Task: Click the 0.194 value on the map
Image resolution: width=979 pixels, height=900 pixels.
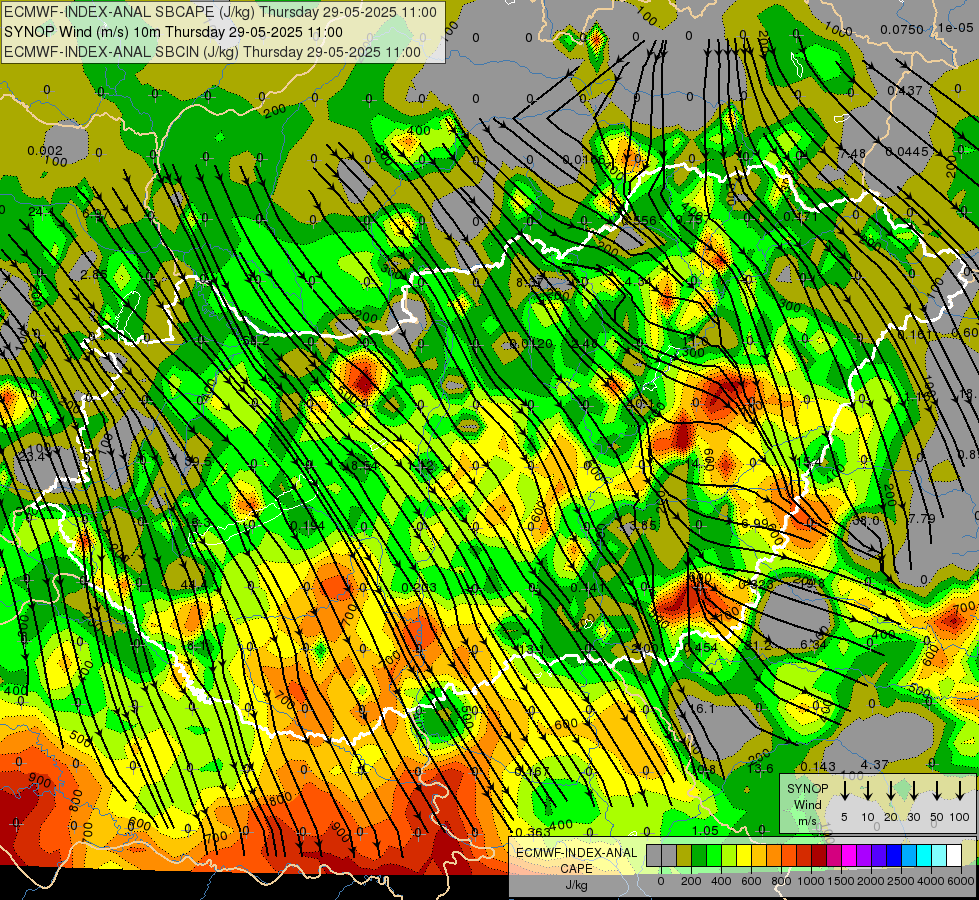Action: point(308,526)
